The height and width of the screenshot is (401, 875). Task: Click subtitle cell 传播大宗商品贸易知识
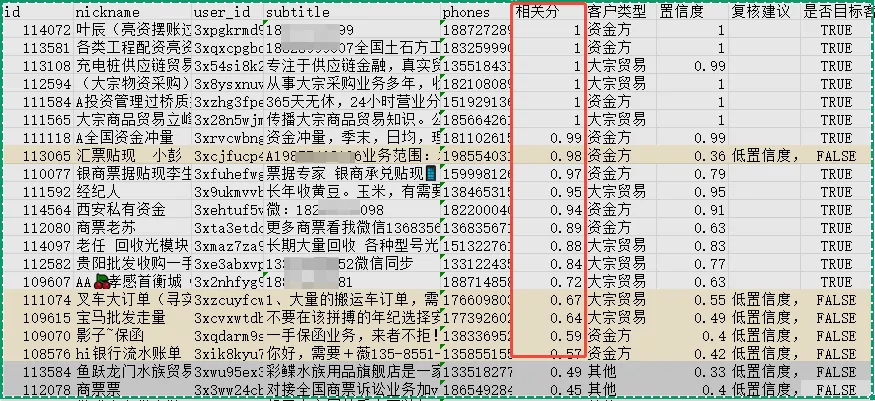tap(352, 120)
